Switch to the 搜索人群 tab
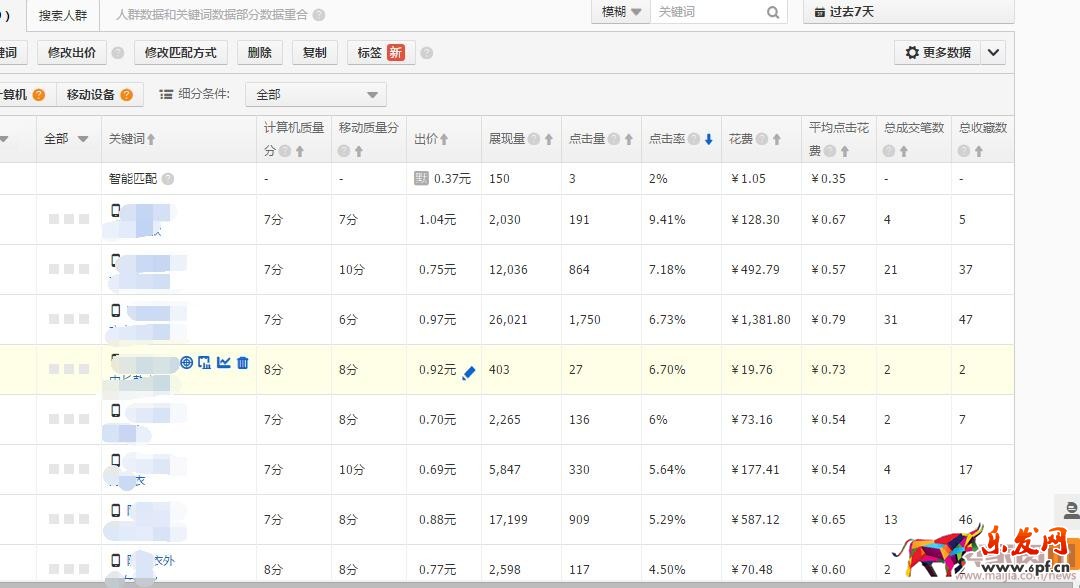This screenshot has height=588, width=1080. click(64, 15)
